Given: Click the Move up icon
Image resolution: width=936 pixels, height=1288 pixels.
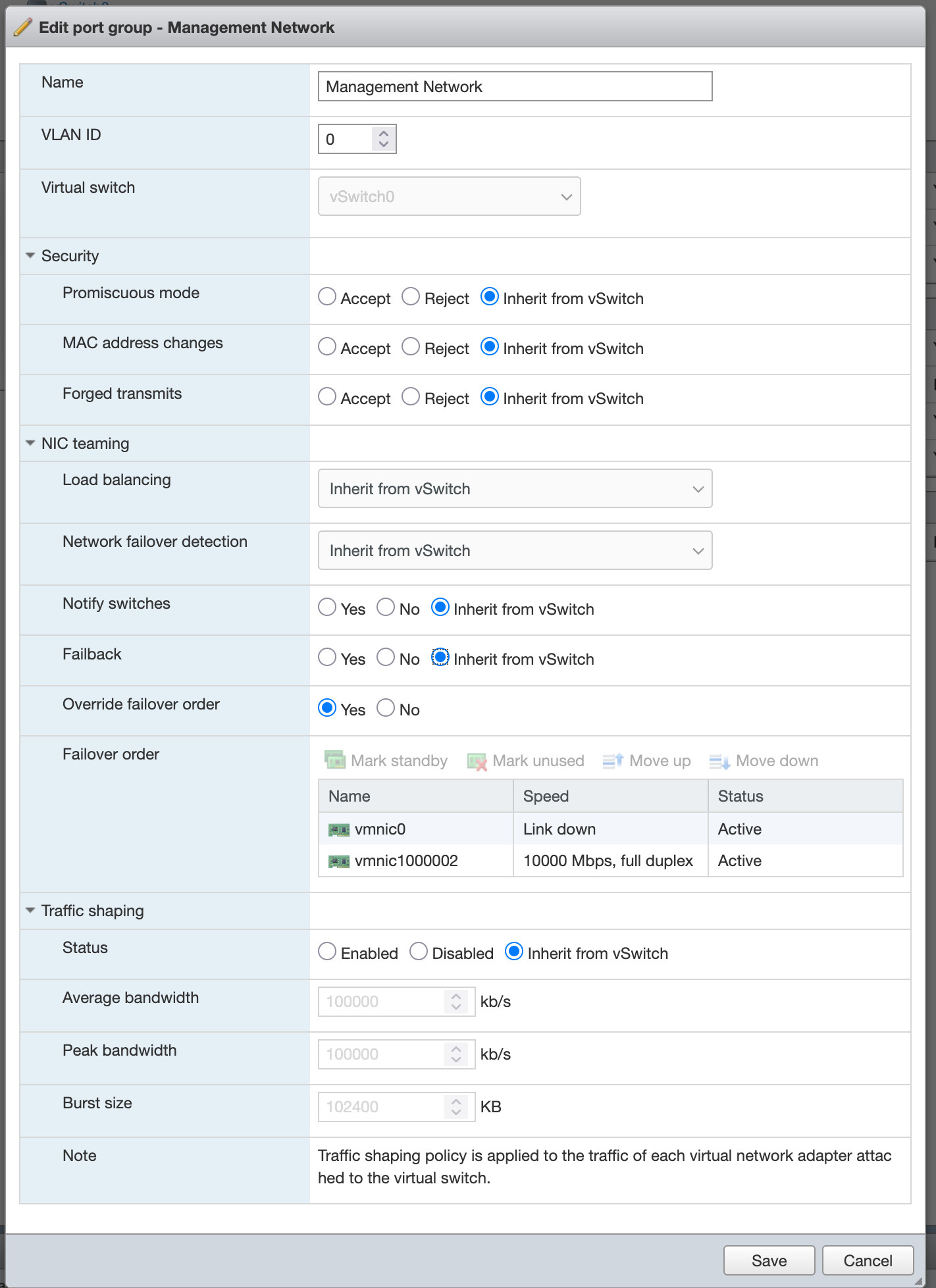Looking at the screenshot, I should 613,761.
